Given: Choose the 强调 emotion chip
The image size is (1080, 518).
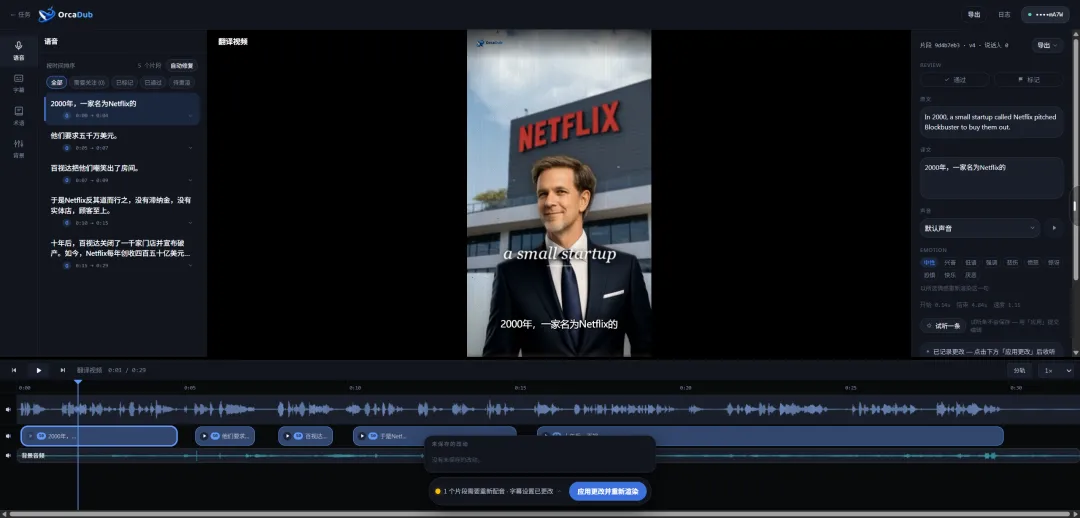Looking at the screenshot, I should 991,262.
